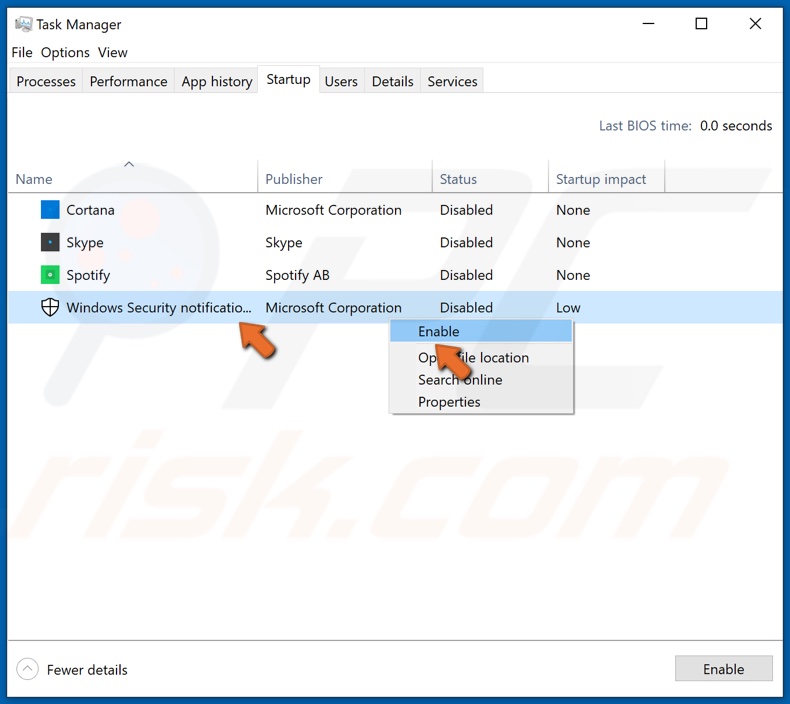Screen dimensions: 790x704
Task: Minimize the Task Manager window
Action: 648,24
